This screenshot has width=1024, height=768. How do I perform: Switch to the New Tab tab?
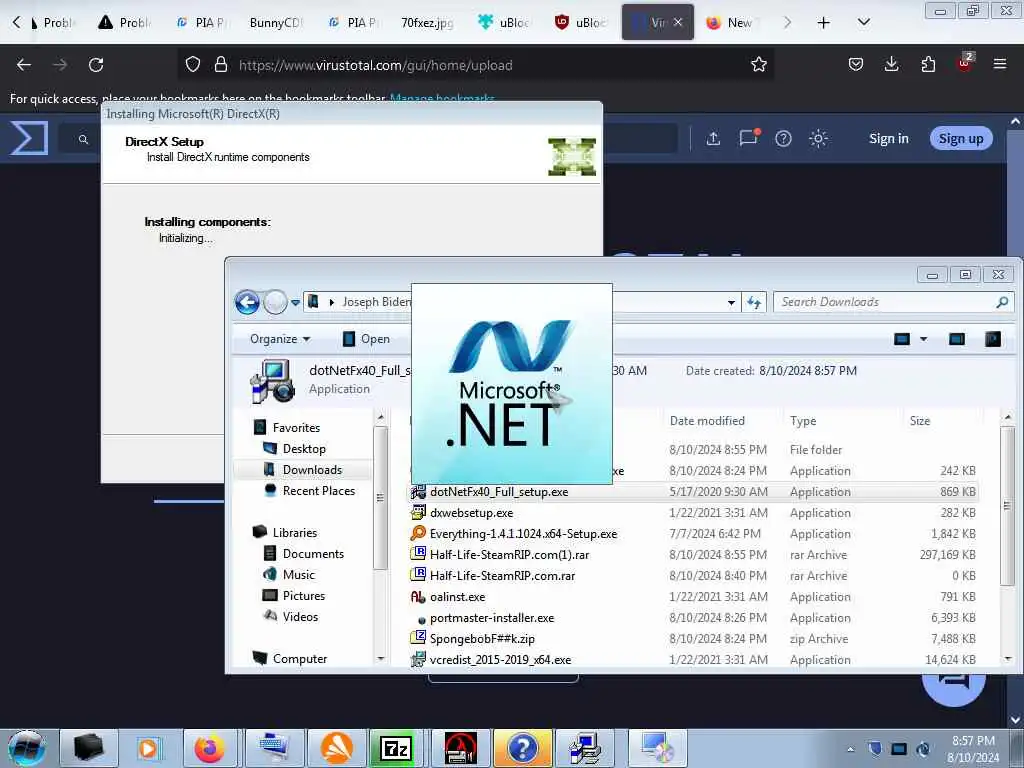(731, 23)
